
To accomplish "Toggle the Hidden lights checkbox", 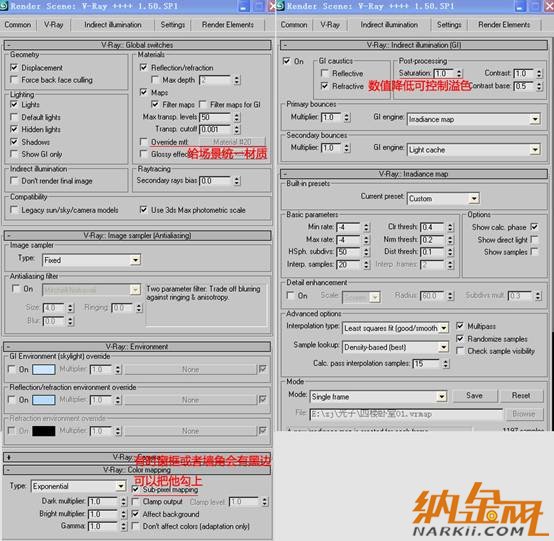I will [14, 129].
